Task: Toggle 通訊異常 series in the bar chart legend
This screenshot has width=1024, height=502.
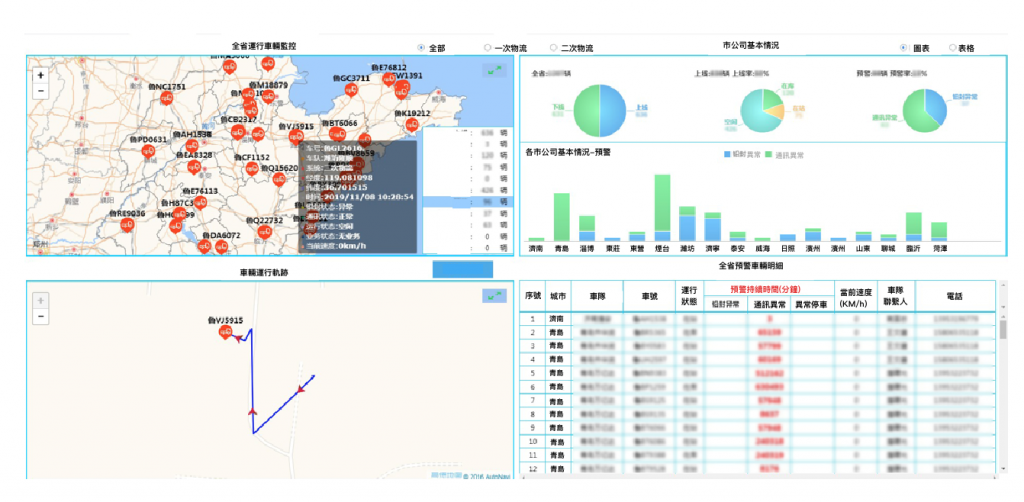Action: coord(784,155)
